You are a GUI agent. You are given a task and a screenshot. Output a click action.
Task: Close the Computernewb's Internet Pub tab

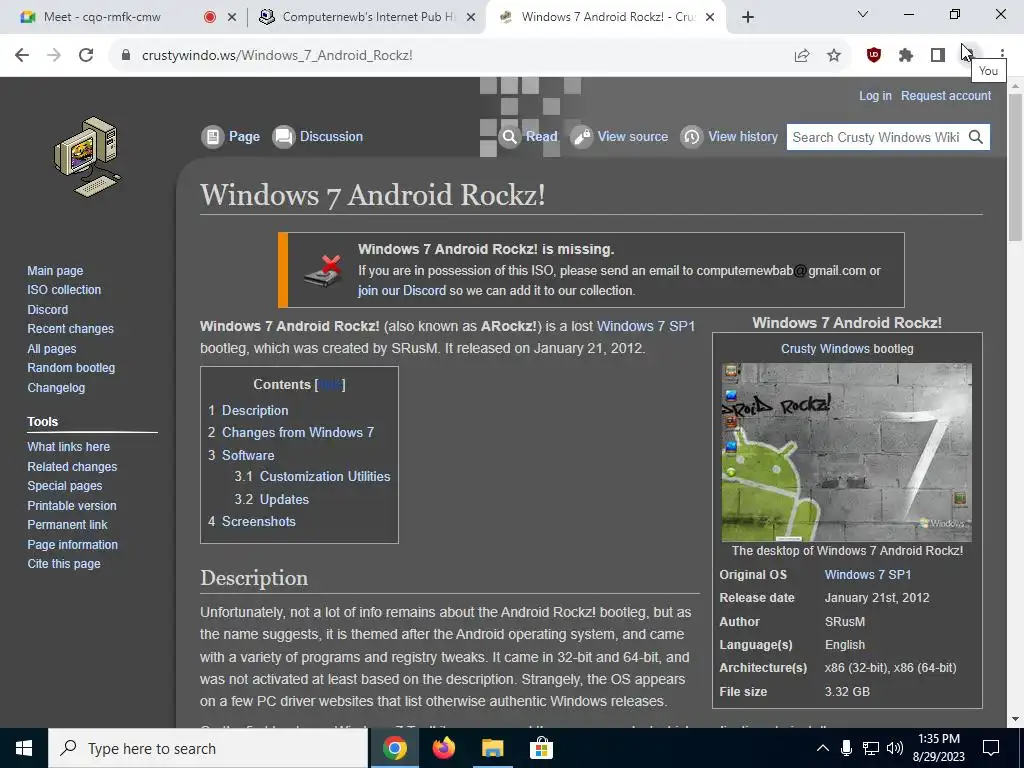point(470,18)
